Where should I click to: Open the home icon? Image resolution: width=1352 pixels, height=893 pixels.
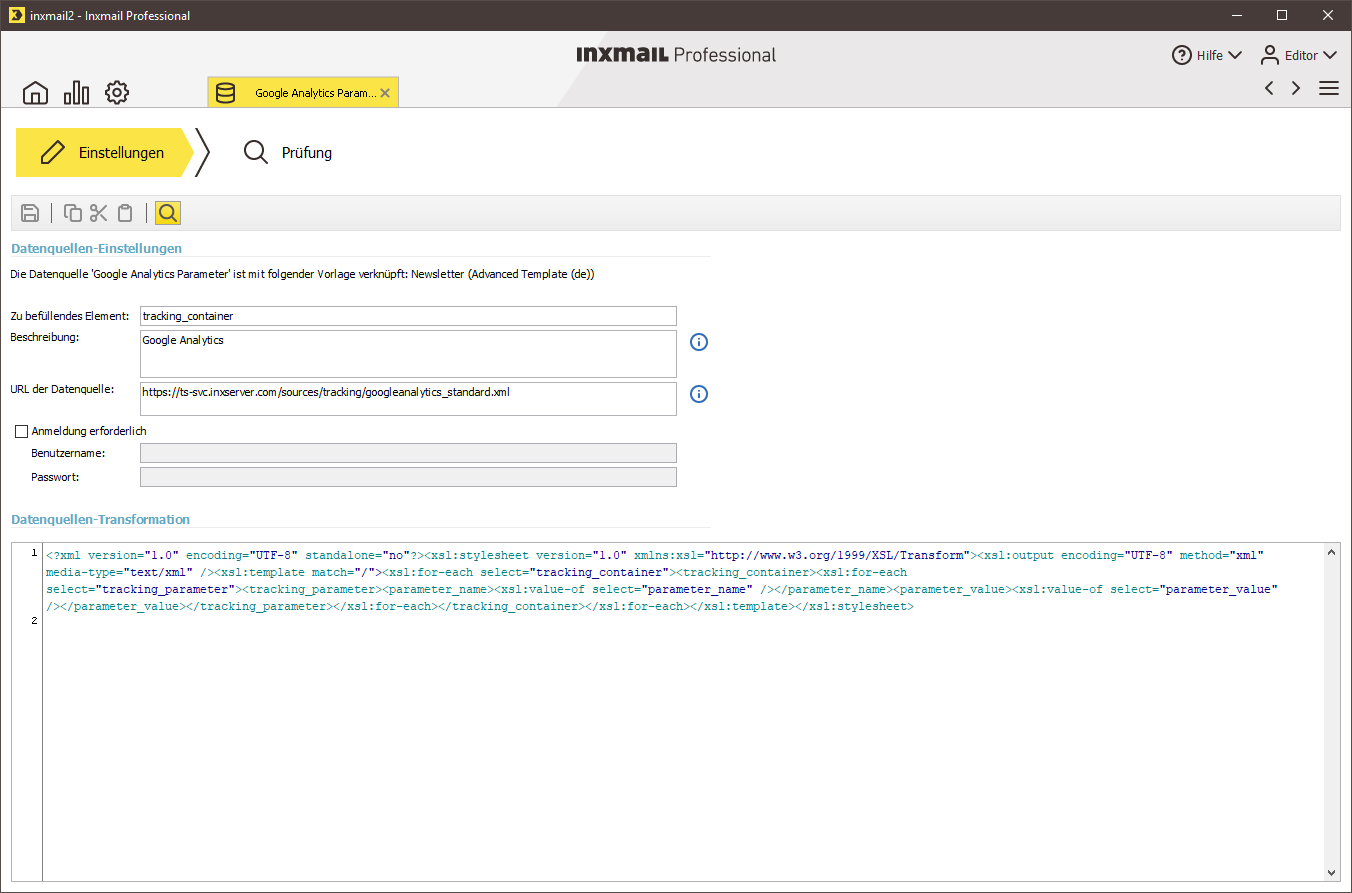pyautogui.click(x=35, y=93)
